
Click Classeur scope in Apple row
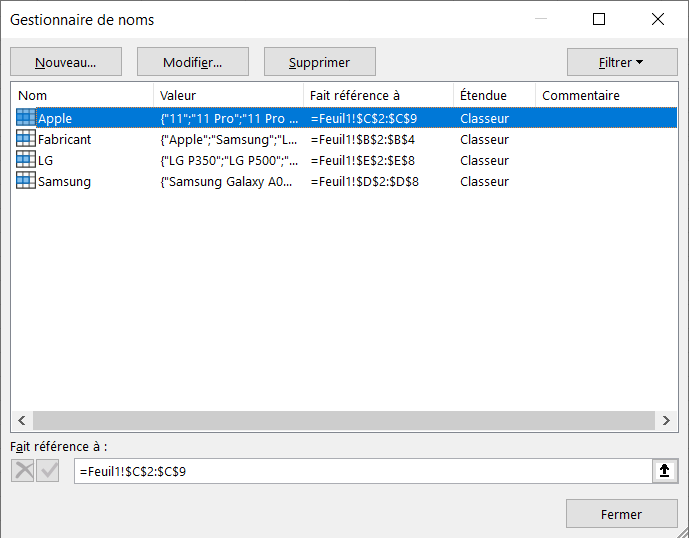point(484,119)
